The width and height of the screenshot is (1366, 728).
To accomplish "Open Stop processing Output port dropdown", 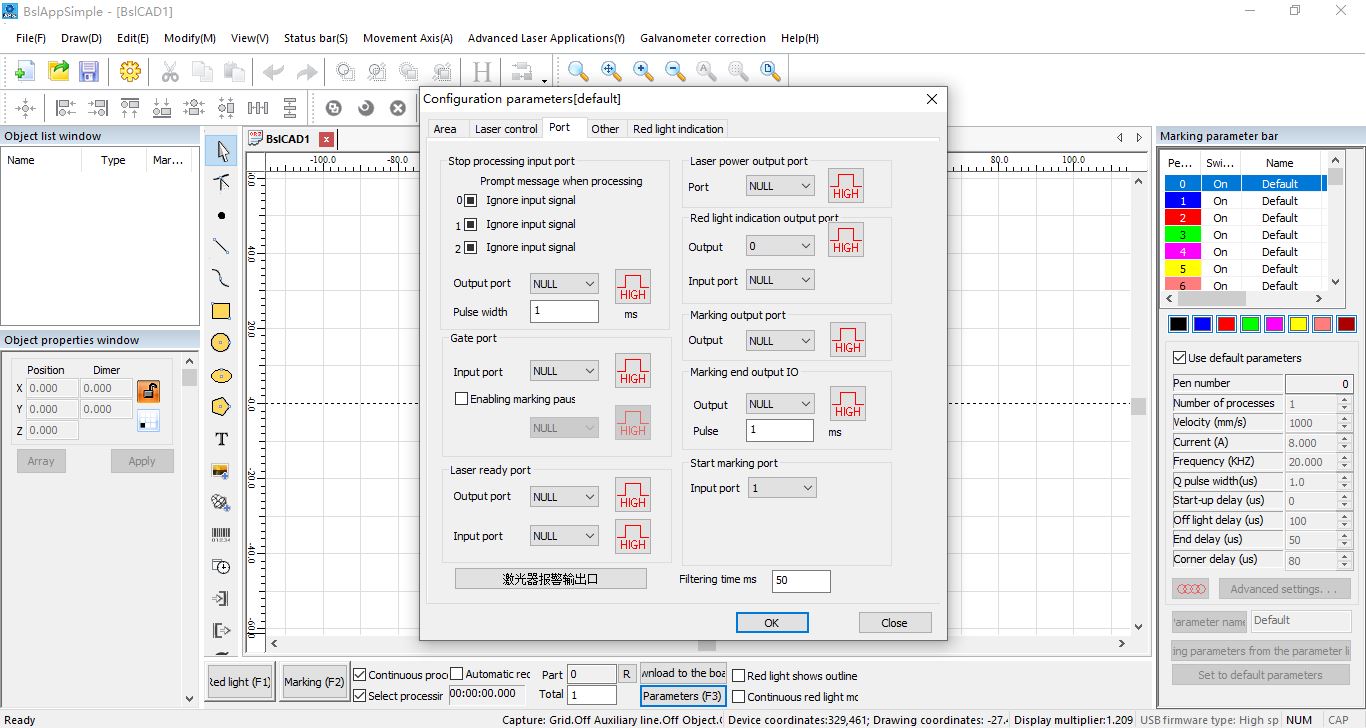I will click(564, 284).
